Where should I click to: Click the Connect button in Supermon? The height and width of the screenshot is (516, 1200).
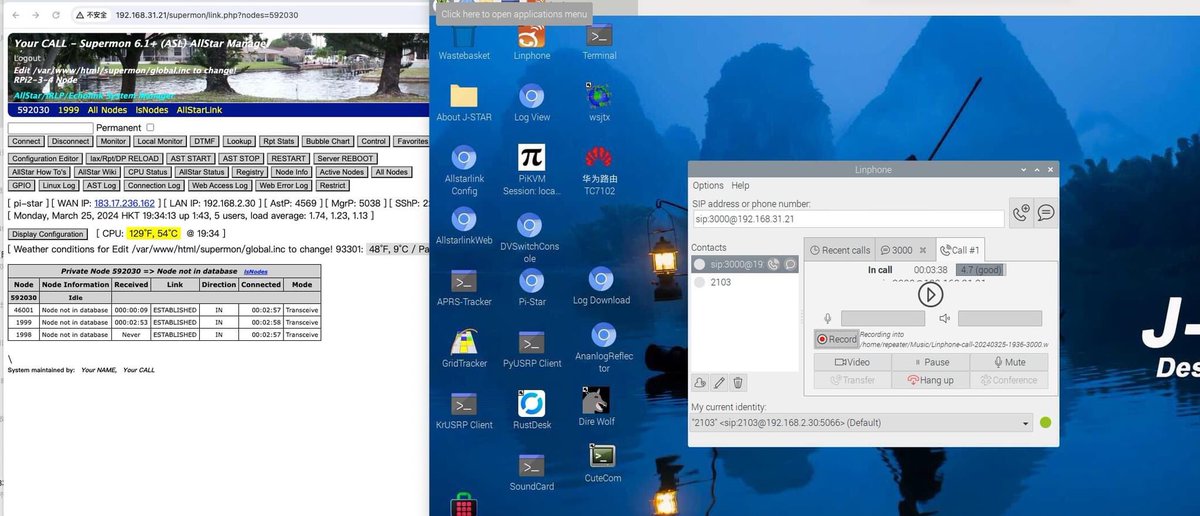click(x=26, y=142)
